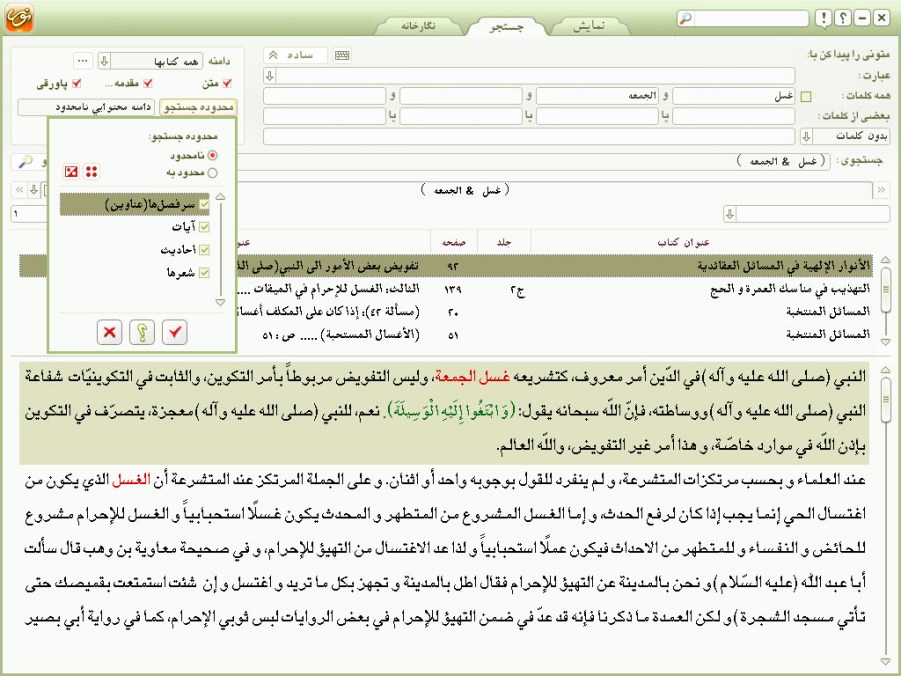Click the title bar search input field
Viewport: 901px width, 676px height.
click(750, 18)
